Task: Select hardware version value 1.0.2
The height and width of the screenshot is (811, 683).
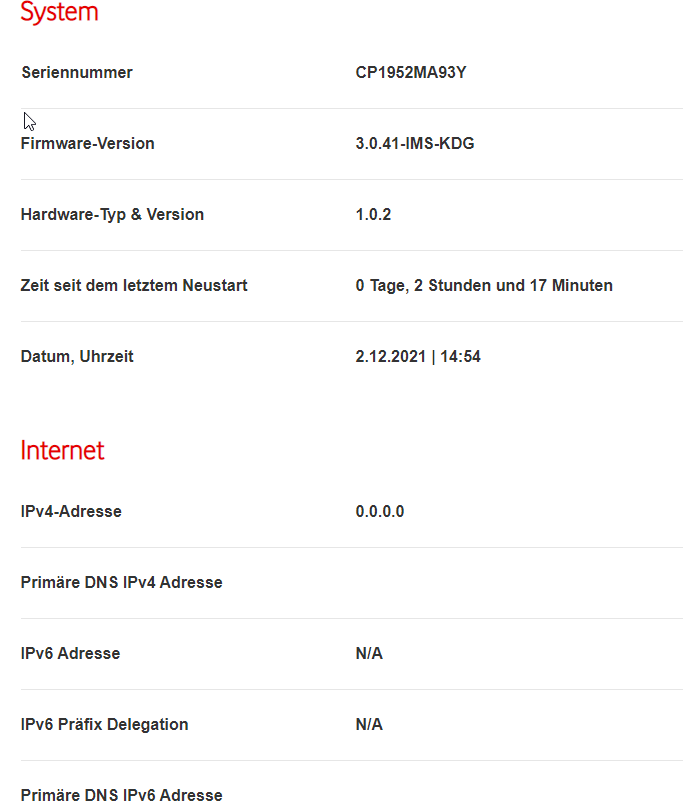Action: click(373, 214)
